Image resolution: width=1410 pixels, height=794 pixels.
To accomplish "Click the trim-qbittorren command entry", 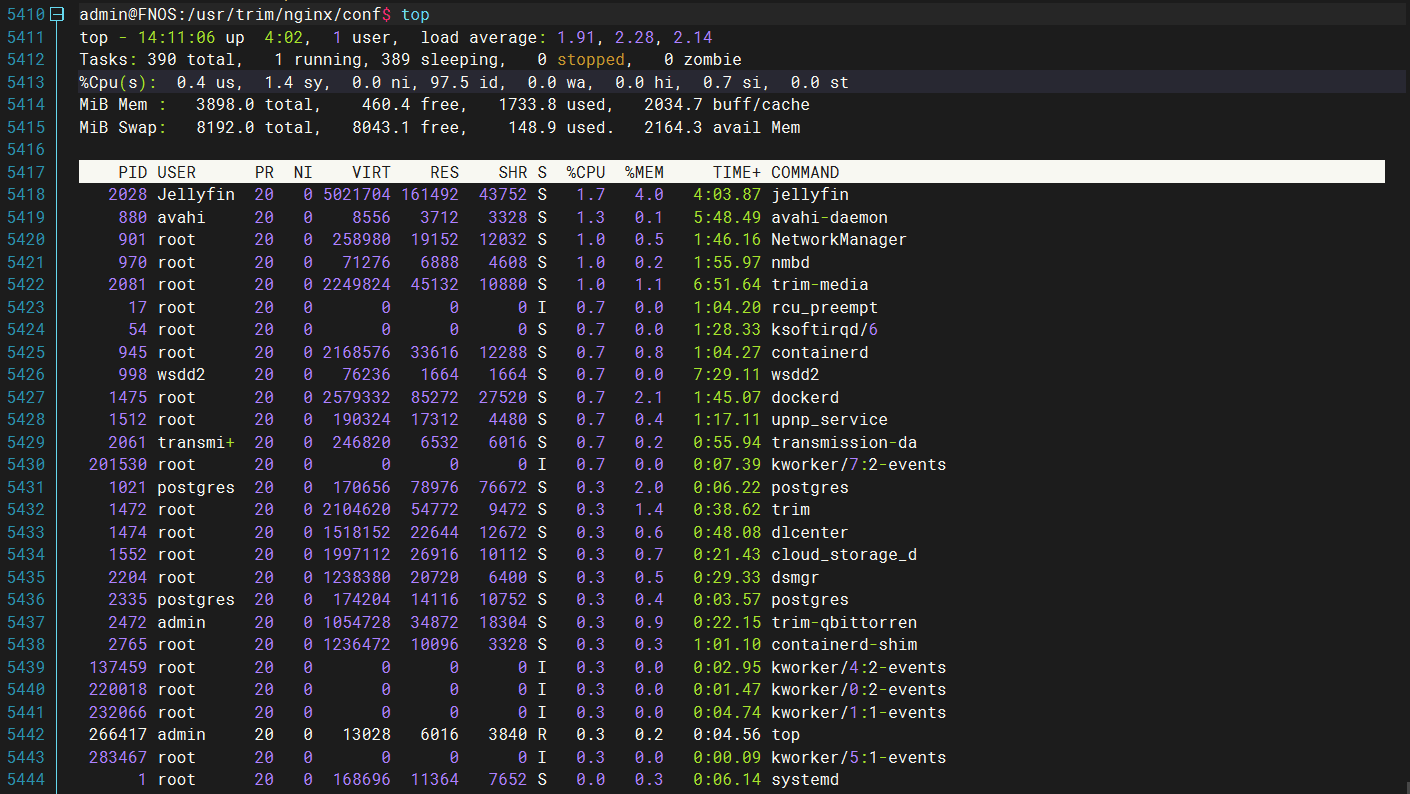I will click(x=844, y=622).
